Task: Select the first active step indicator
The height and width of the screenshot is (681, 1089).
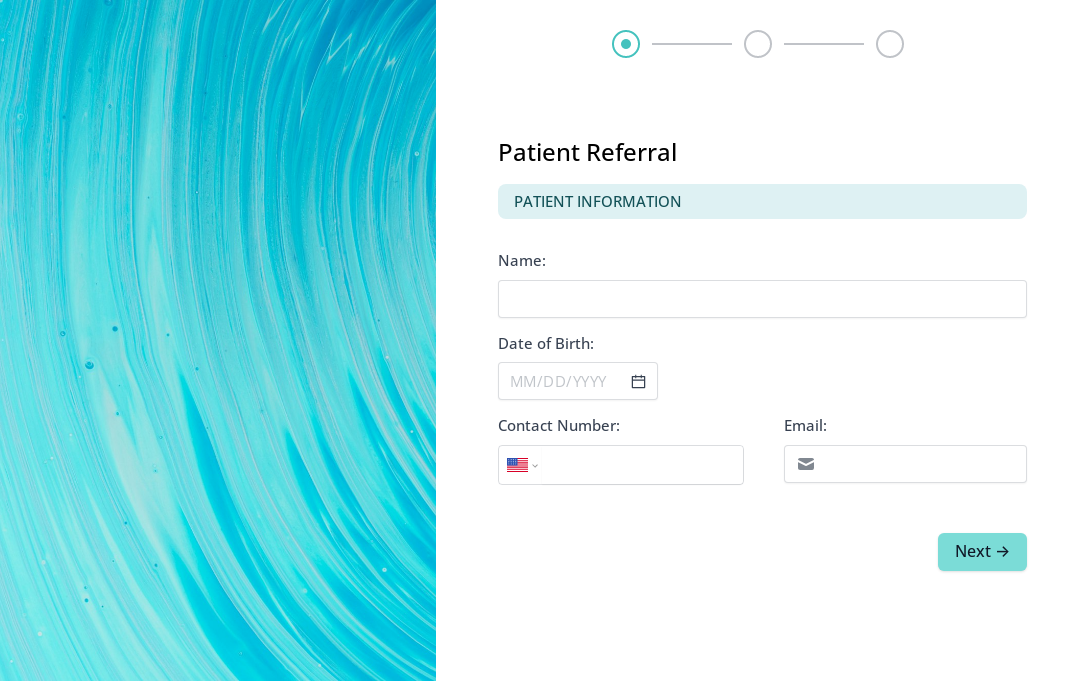Action: pyautogui.click(x=626, y=44)
